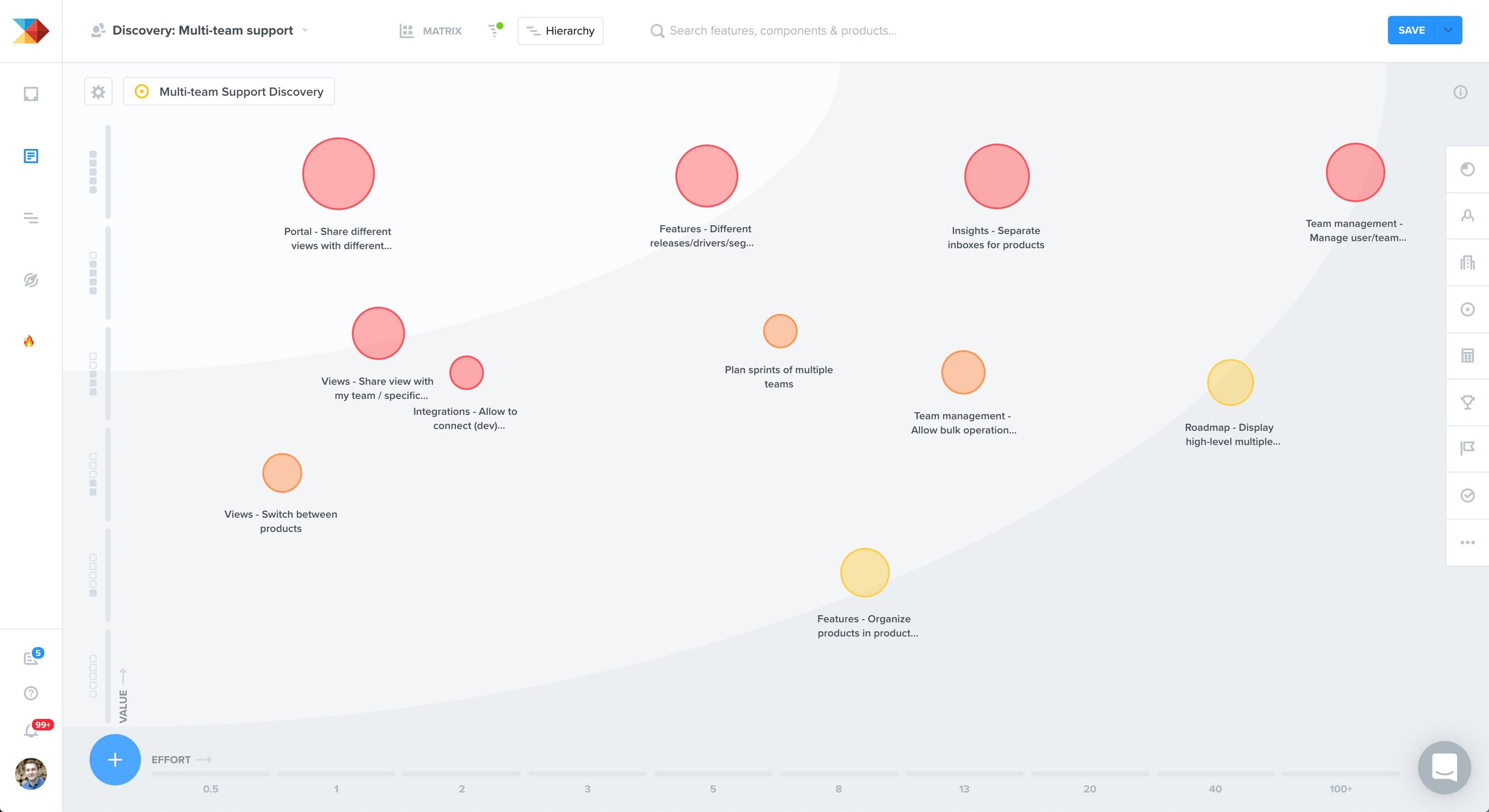
Task: Switch to the MATRIX view tab
Action: click(431, 31)
